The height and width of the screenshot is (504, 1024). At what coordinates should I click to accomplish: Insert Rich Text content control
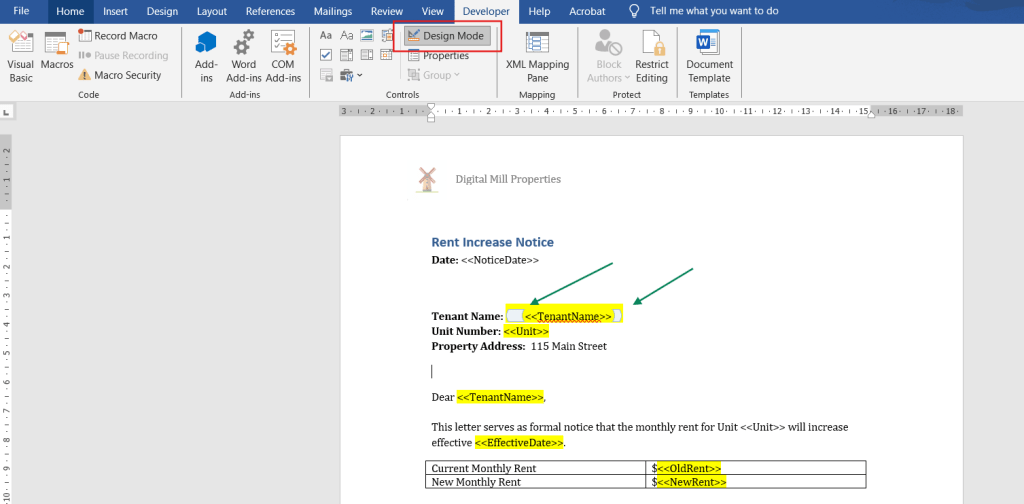pos(326,35)
